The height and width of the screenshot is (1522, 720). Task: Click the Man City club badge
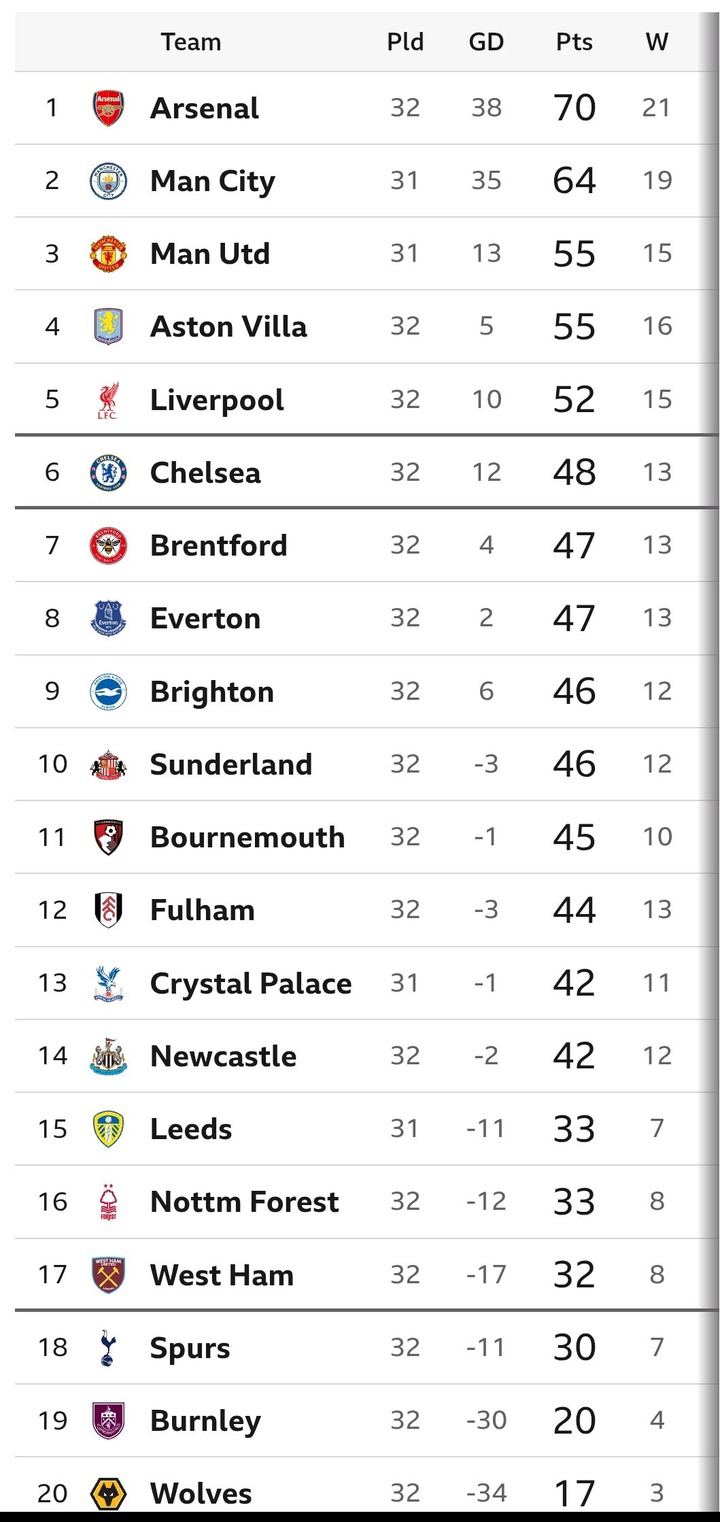click(108, 181)
